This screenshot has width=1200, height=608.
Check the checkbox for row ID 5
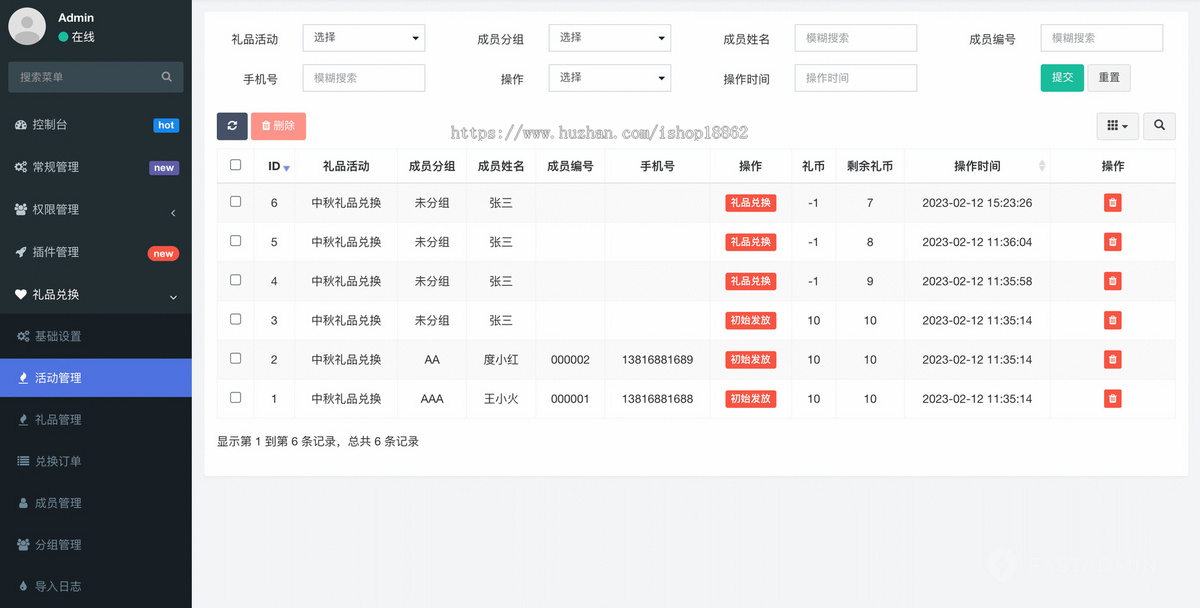[x=235, y=241]
